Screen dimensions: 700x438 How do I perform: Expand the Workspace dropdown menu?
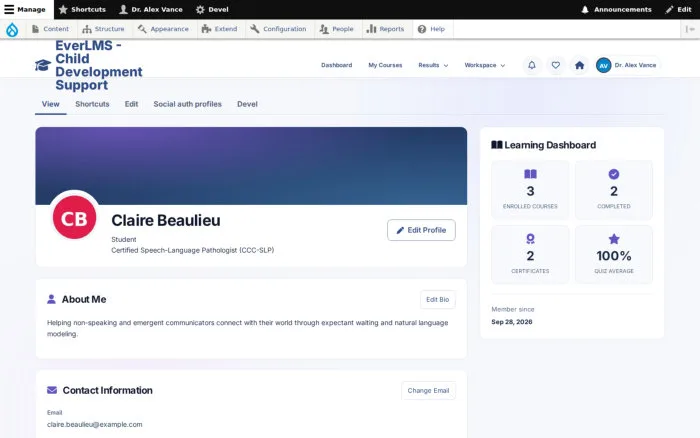click(485, 65)
